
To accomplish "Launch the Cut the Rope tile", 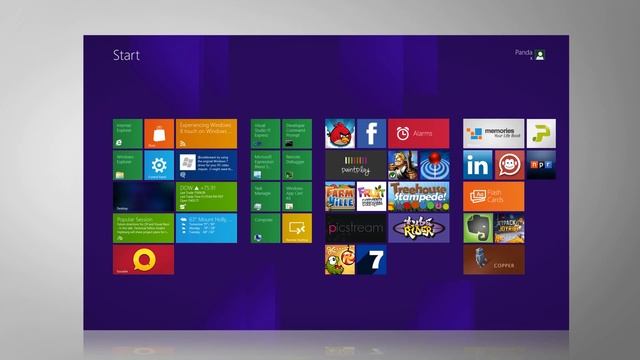I will tap(340, 260).
